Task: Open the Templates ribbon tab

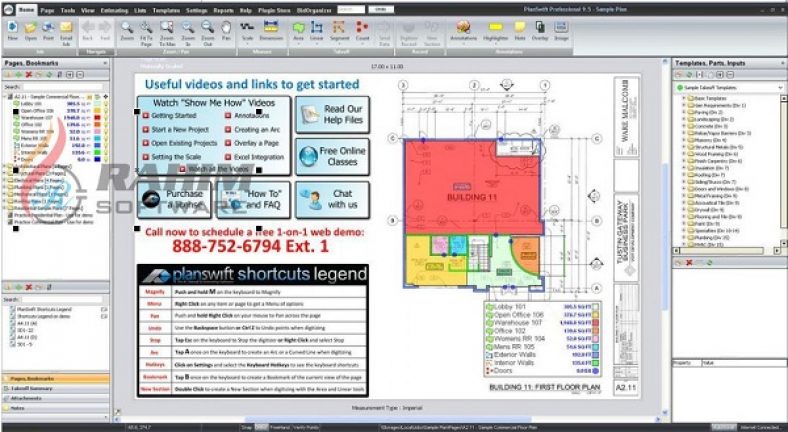Action: (x=166, y=10)
